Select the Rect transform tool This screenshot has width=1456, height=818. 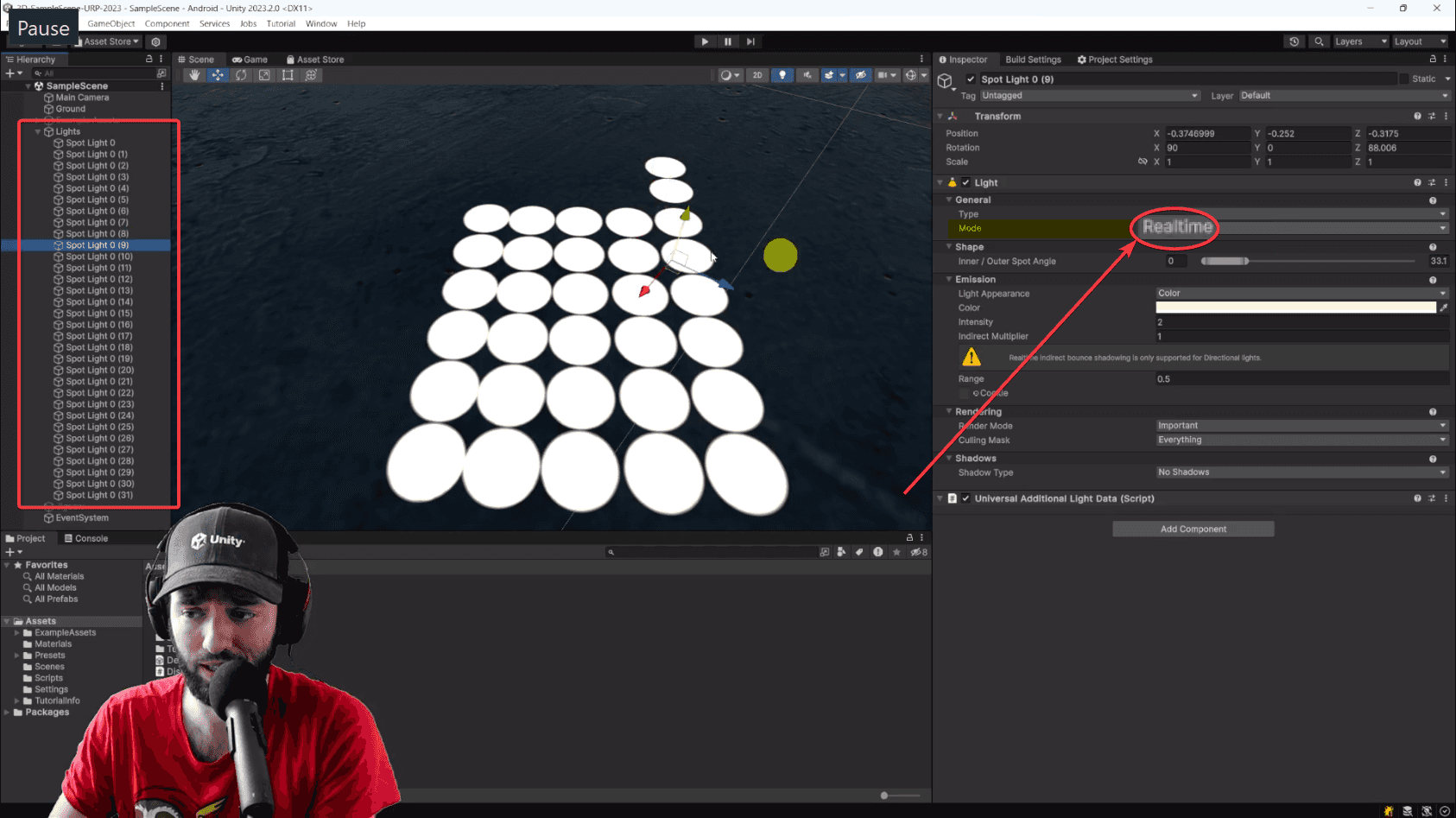[x=288, y=75]
